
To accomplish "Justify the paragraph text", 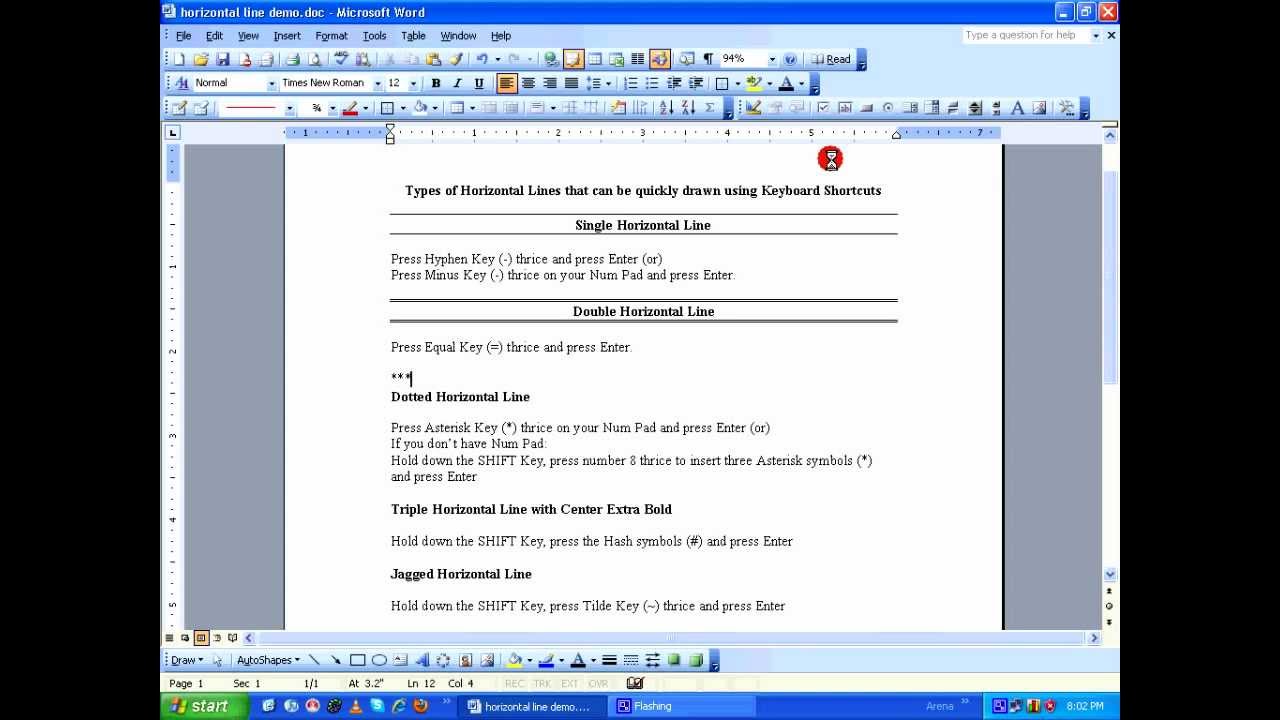I will tap(571, 83).
